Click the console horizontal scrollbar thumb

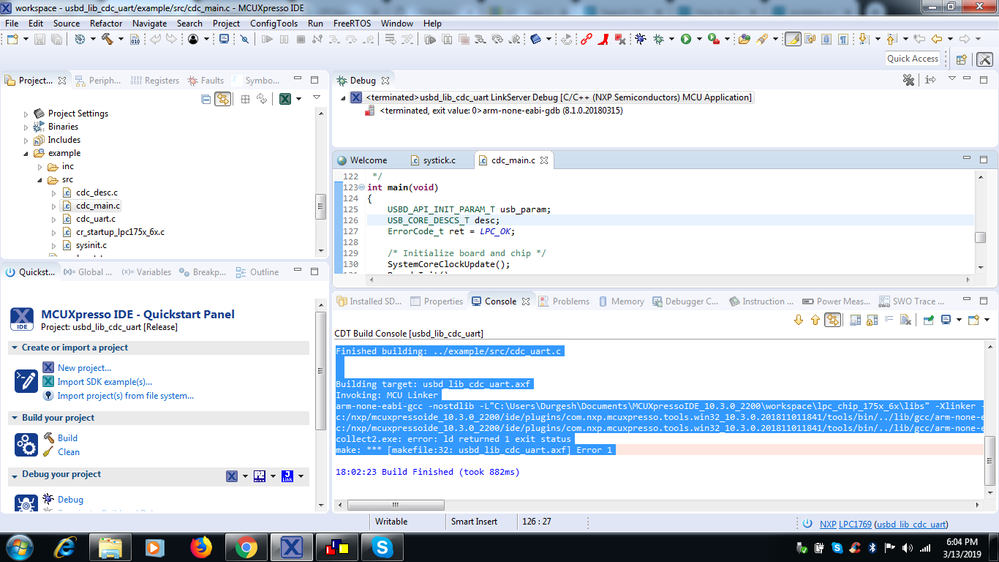pyautogui.click(x=396, y=505)
